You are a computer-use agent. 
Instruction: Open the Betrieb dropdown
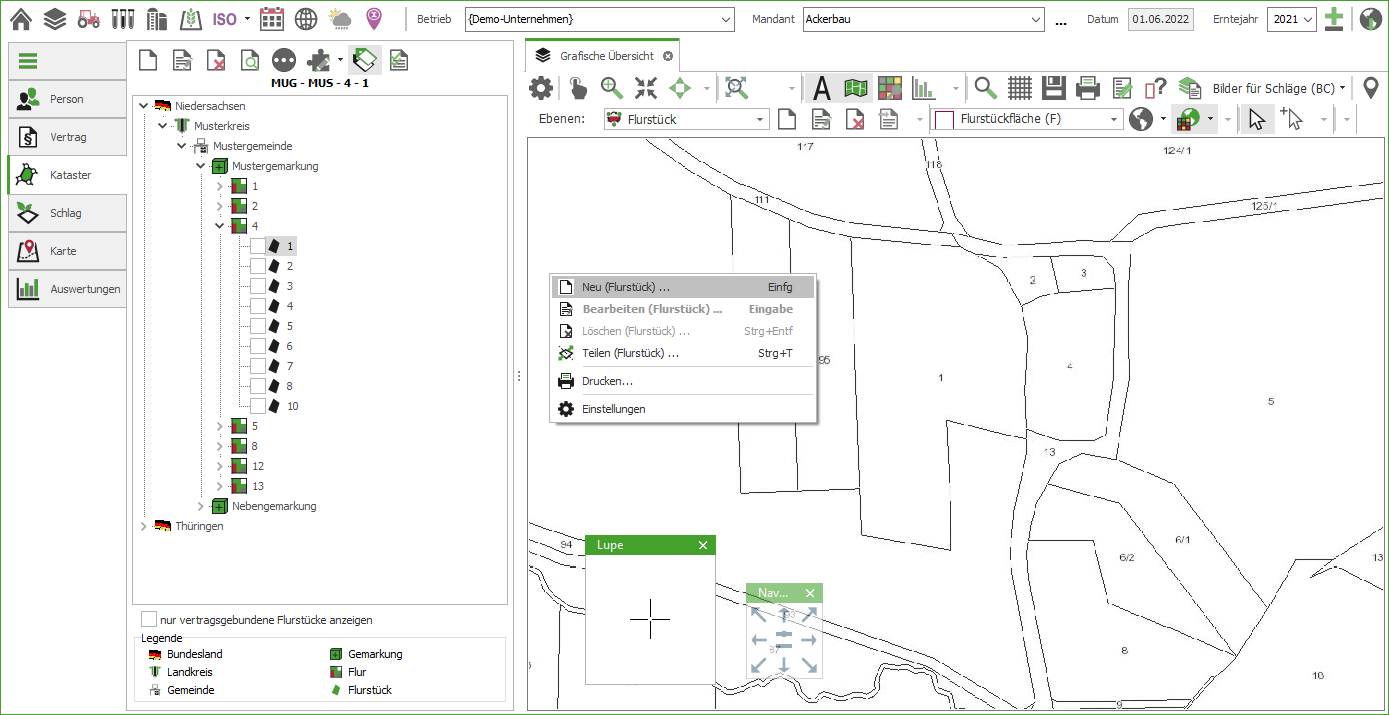725,19
